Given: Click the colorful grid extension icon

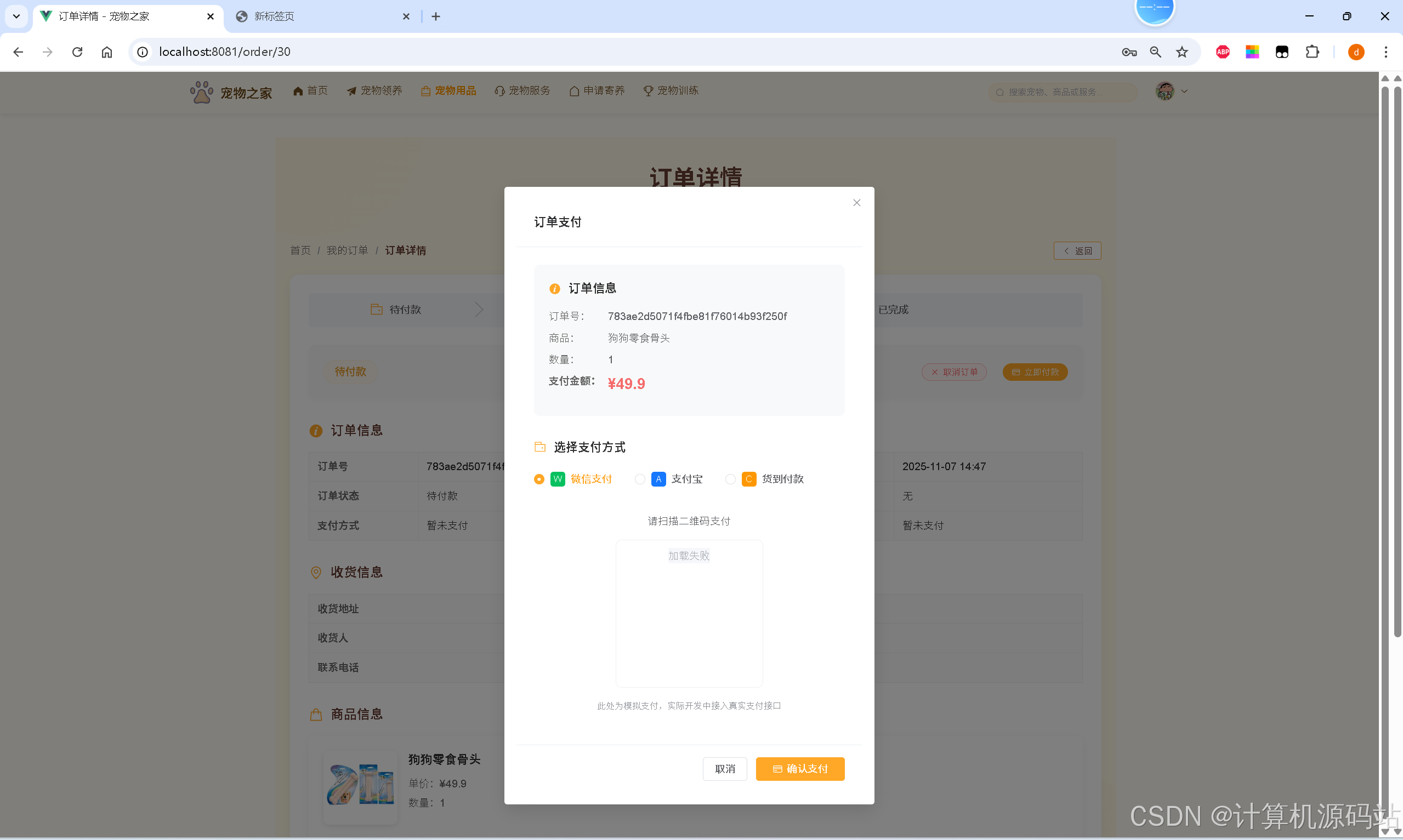Looking at the screenshot, I should 1252,52.
